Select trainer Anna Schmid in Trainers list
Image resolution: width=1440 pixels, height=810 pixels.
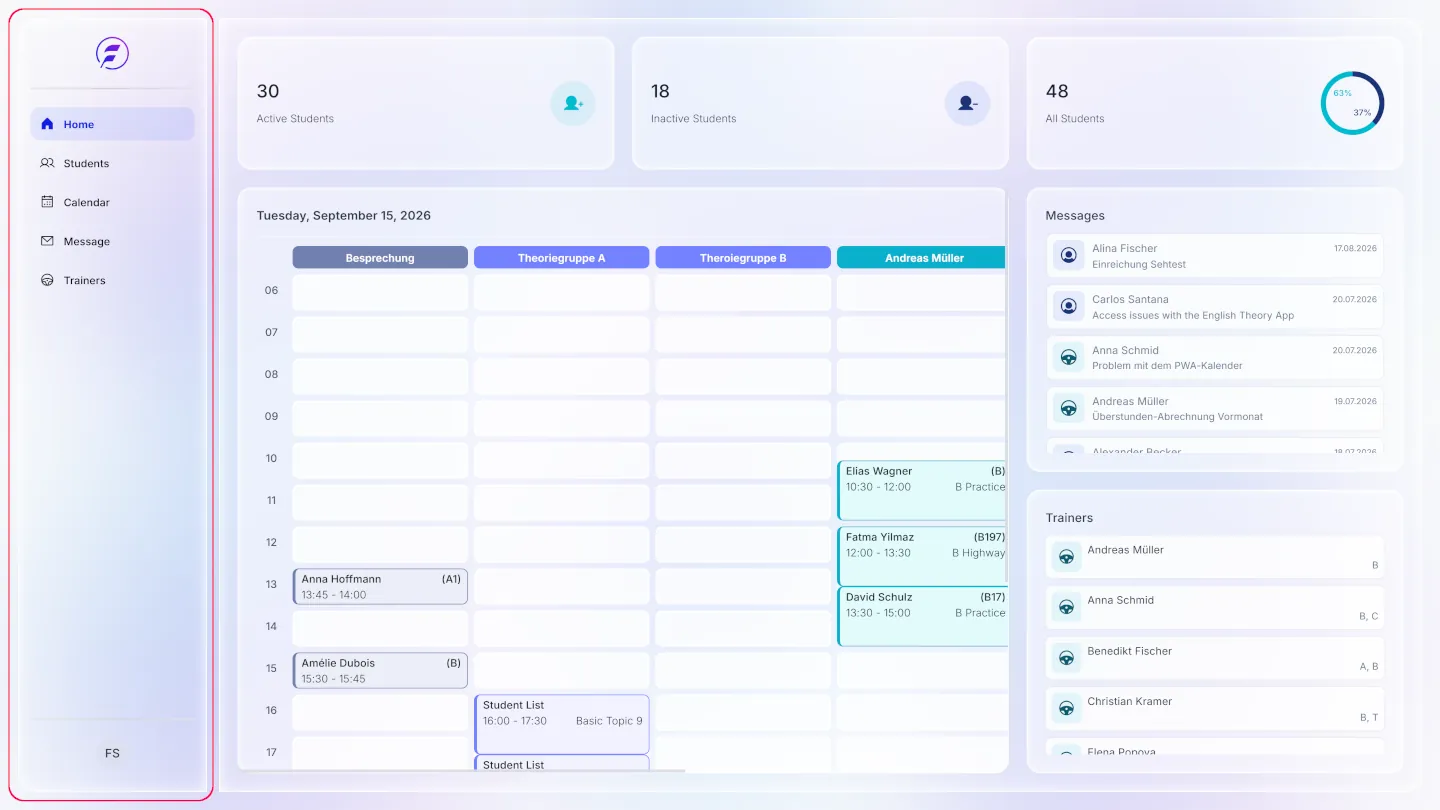pos(1215,608)
